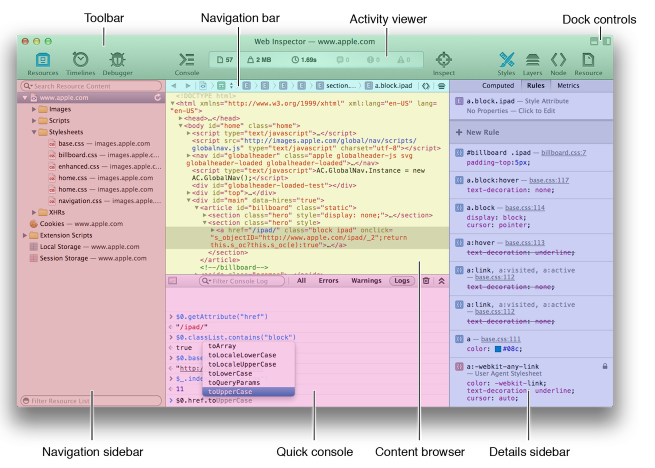Screen dimensions: 655x468
Task: Open billboard.css:7 source link
Action: coord(564,153)
